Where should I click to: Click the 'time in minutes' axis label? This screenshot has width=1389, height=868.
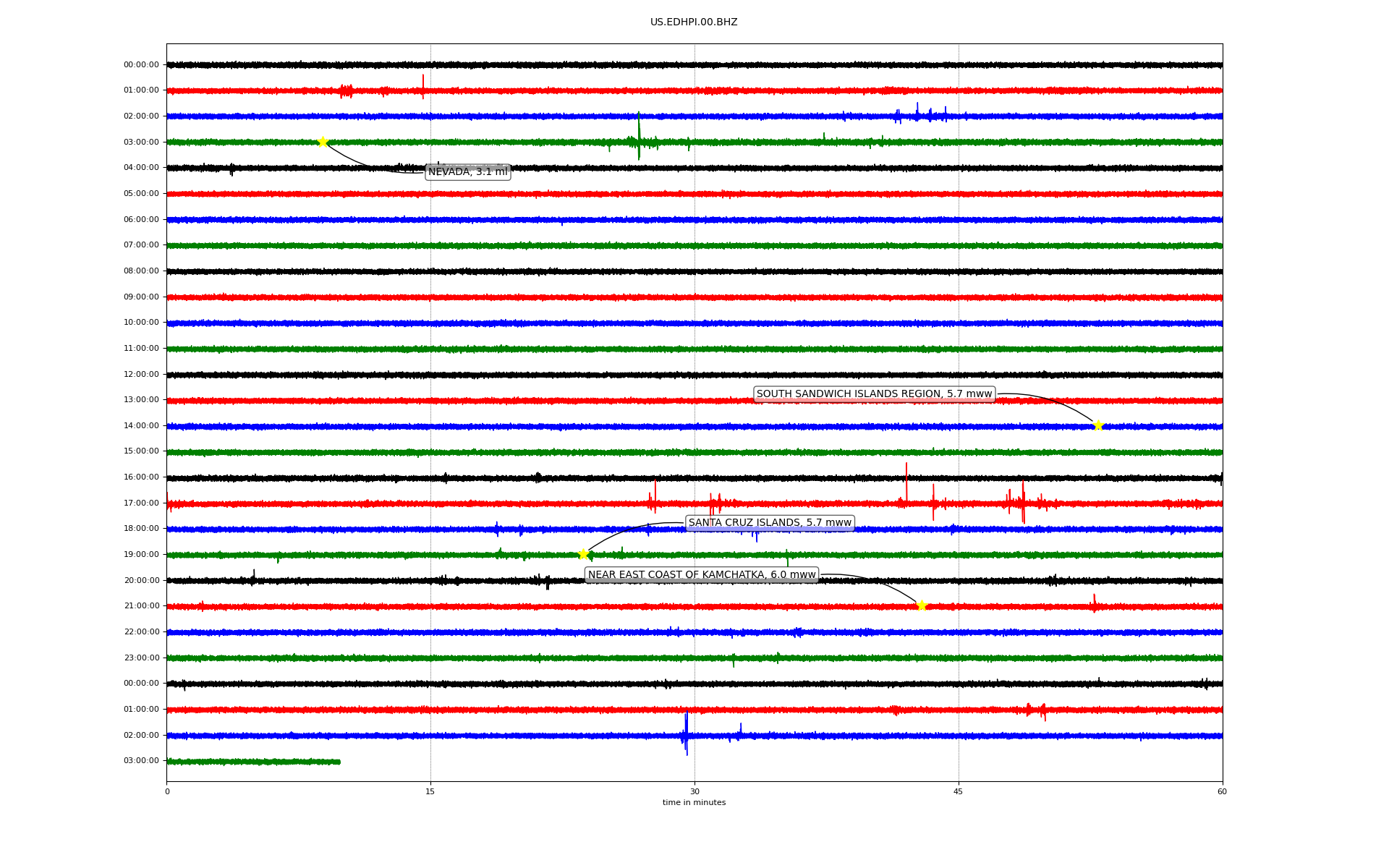[x=694, y=803]
